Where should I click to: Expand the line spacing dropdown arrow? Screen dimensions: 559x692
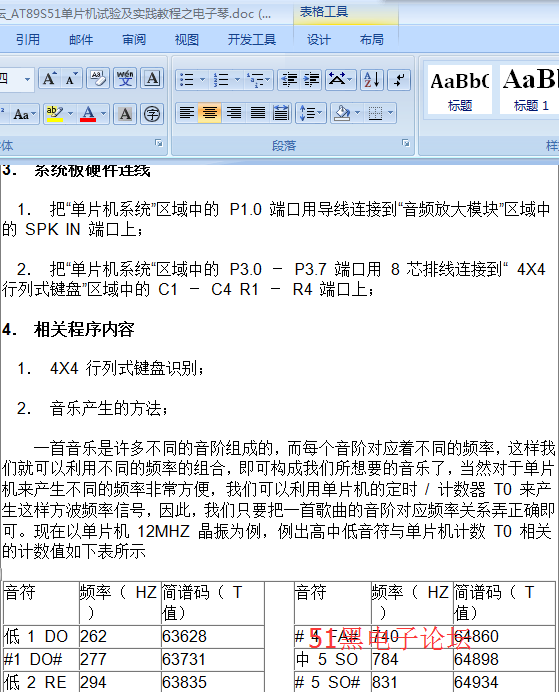click(x=320, y=113)
